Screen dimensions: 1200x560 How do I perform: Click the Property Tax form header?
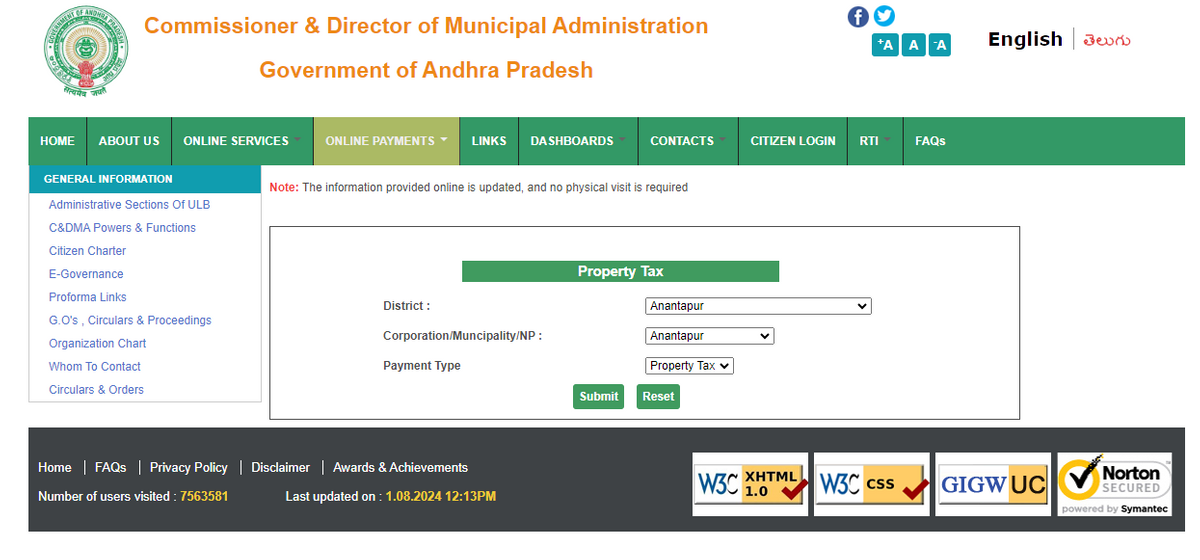620,271
